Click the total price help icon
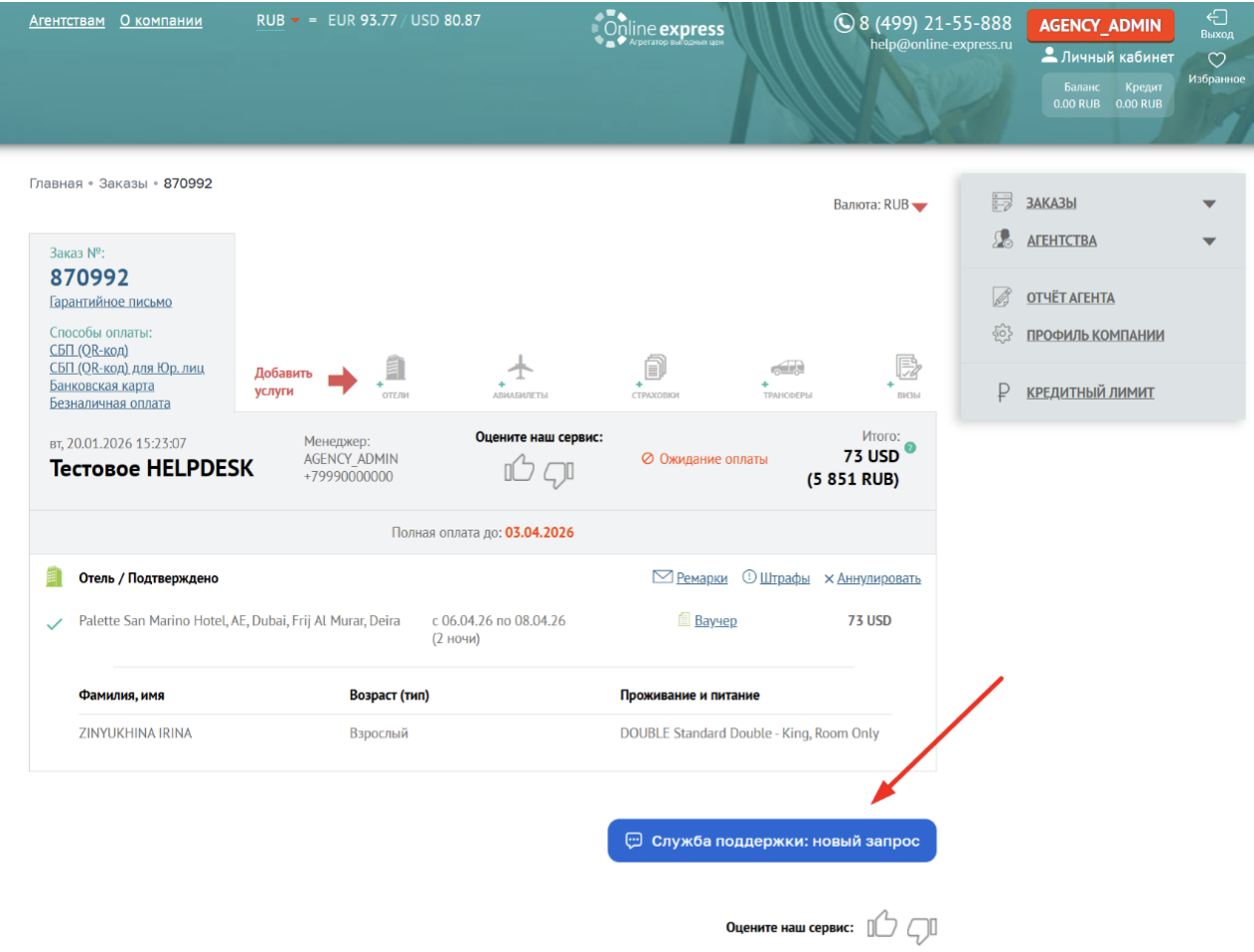The width and height of the screenshot is (1254, 952). (910, 448)
